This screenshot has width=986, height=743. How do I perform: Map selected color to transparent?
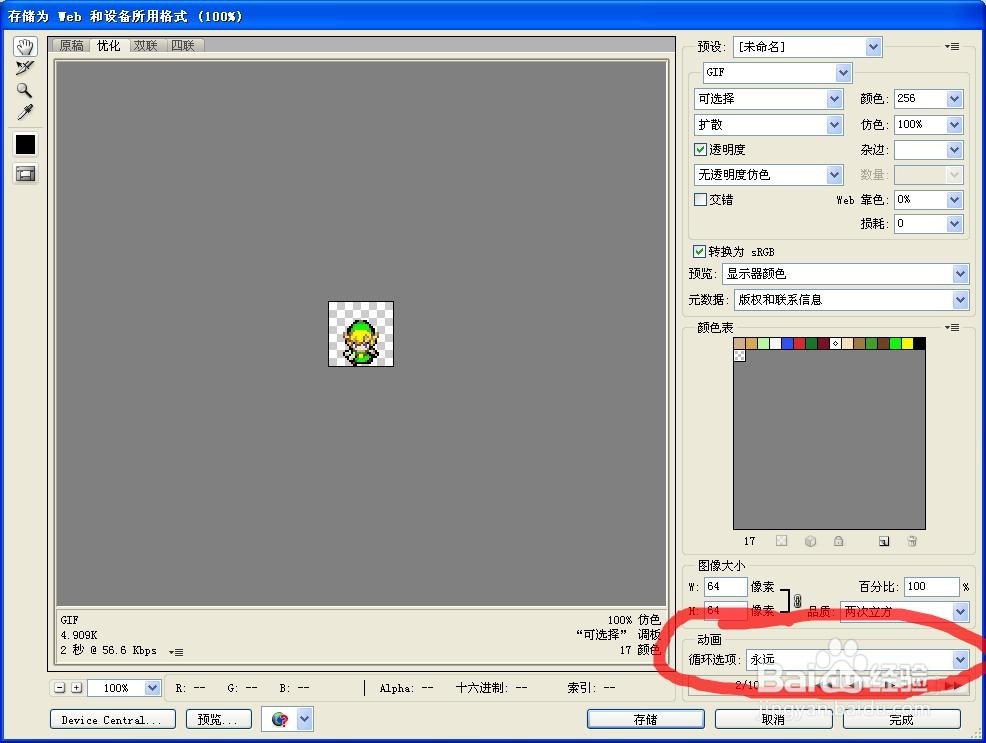pyautogui.click(x=781, y=541)
